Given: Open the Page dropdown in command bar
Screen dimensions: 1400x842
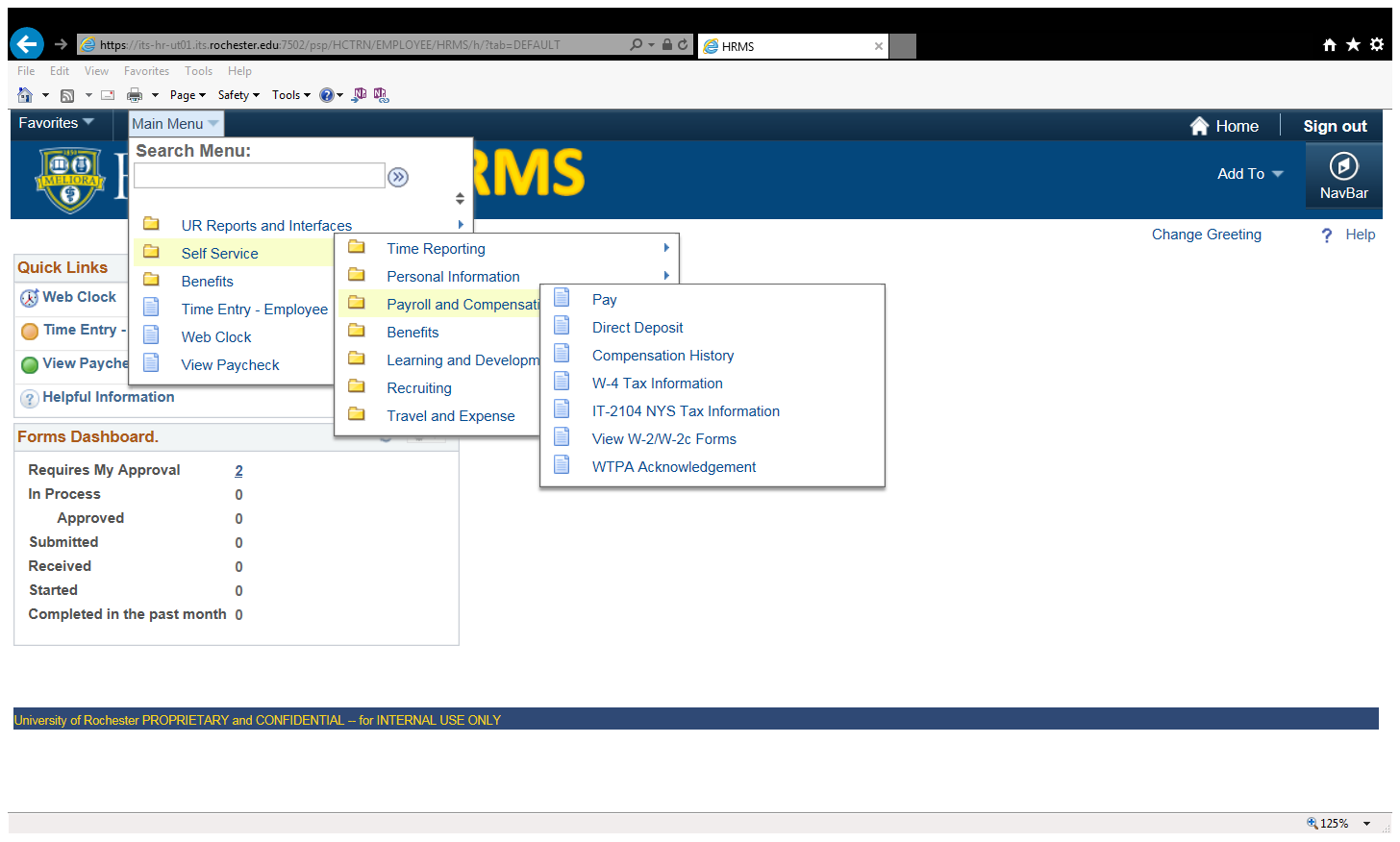Looking at the screenshot, I should [x=187, y=95].
